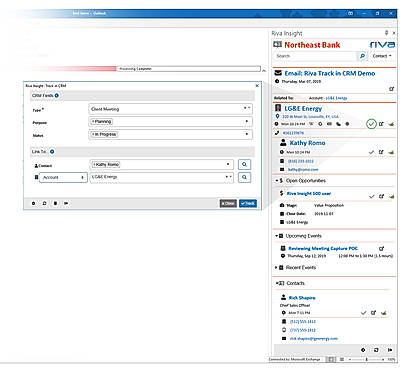Click the pin icon in Riva Insight header
The image size is (409, 368).
[387, 33]
